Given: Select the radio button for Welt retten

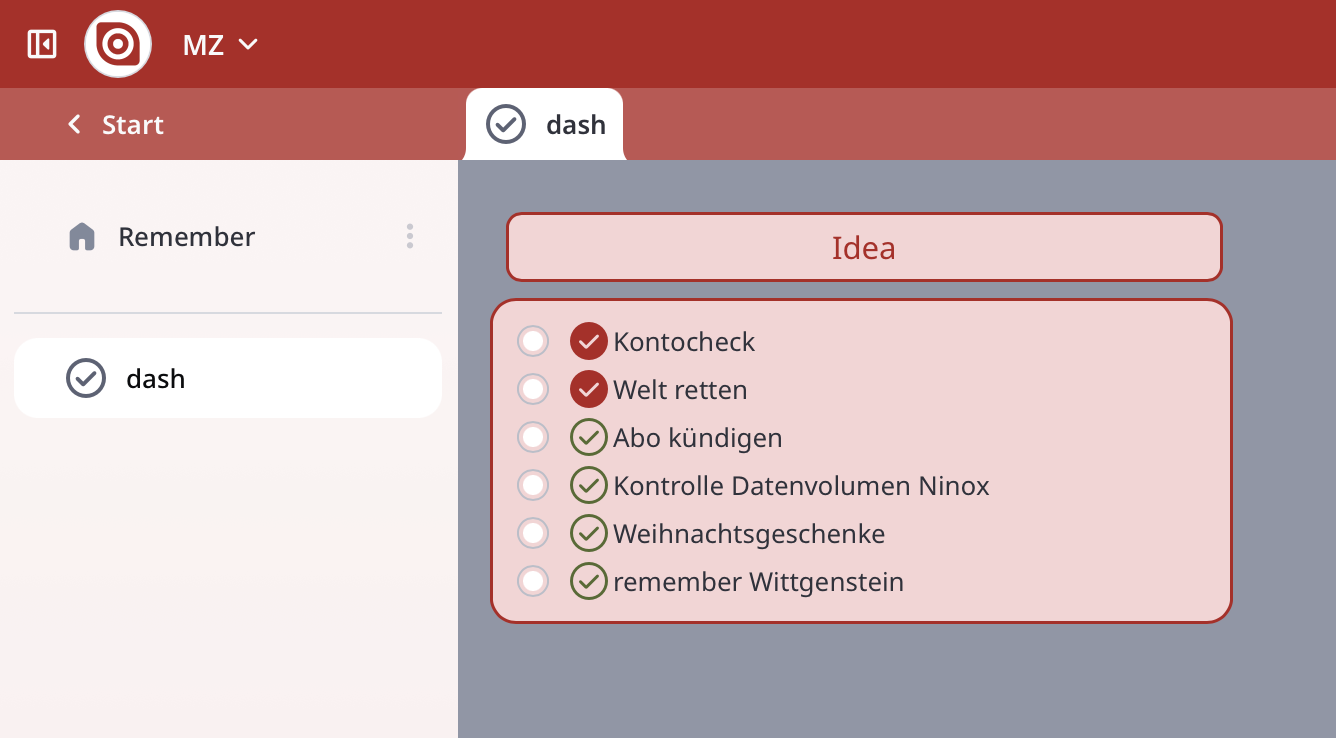Looking at the screenshot, I should [x=533, y=390].
